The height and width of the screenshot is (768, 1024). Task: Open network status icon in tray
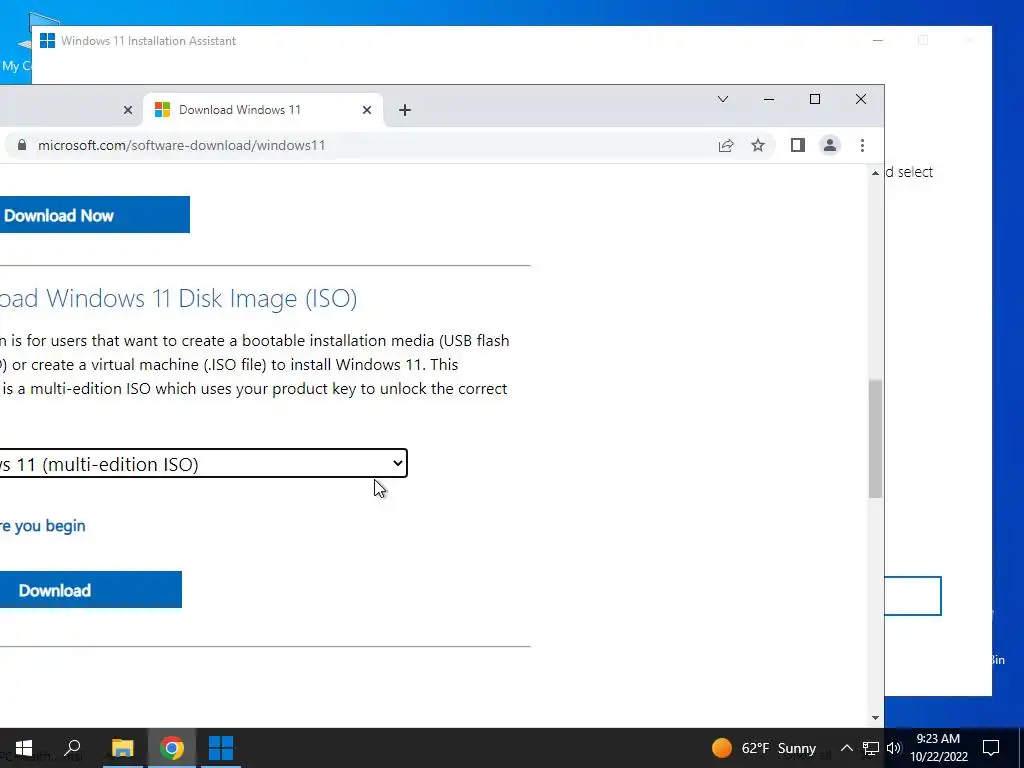tap(871, 748)
